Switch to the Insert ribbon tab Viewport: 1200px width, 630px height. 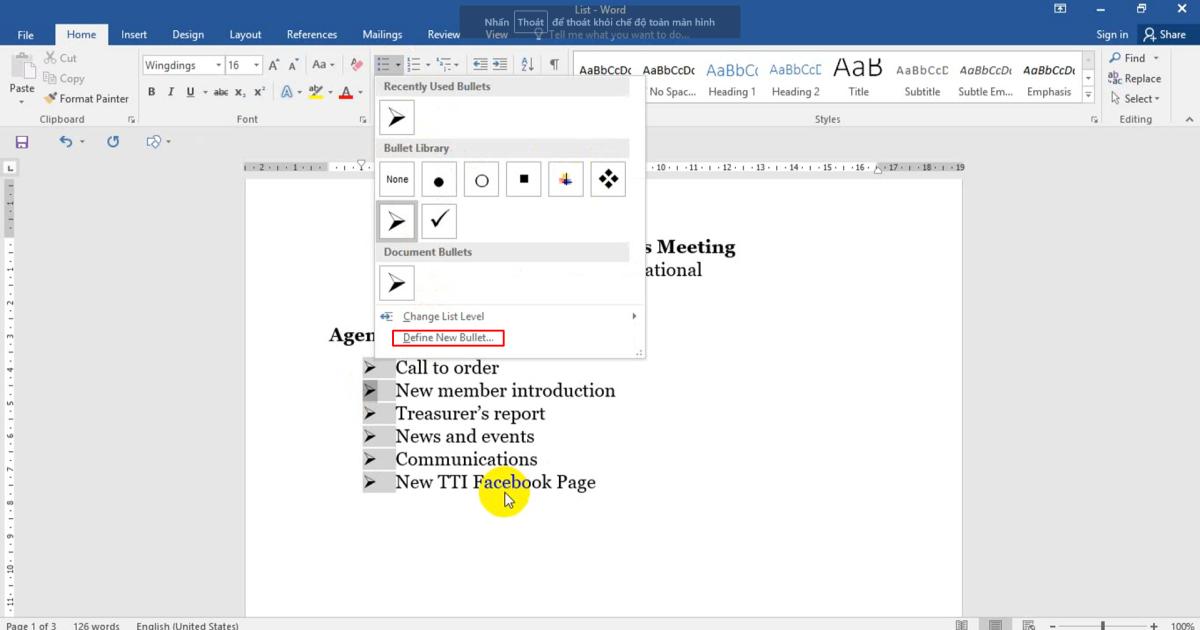coord(134,34)
